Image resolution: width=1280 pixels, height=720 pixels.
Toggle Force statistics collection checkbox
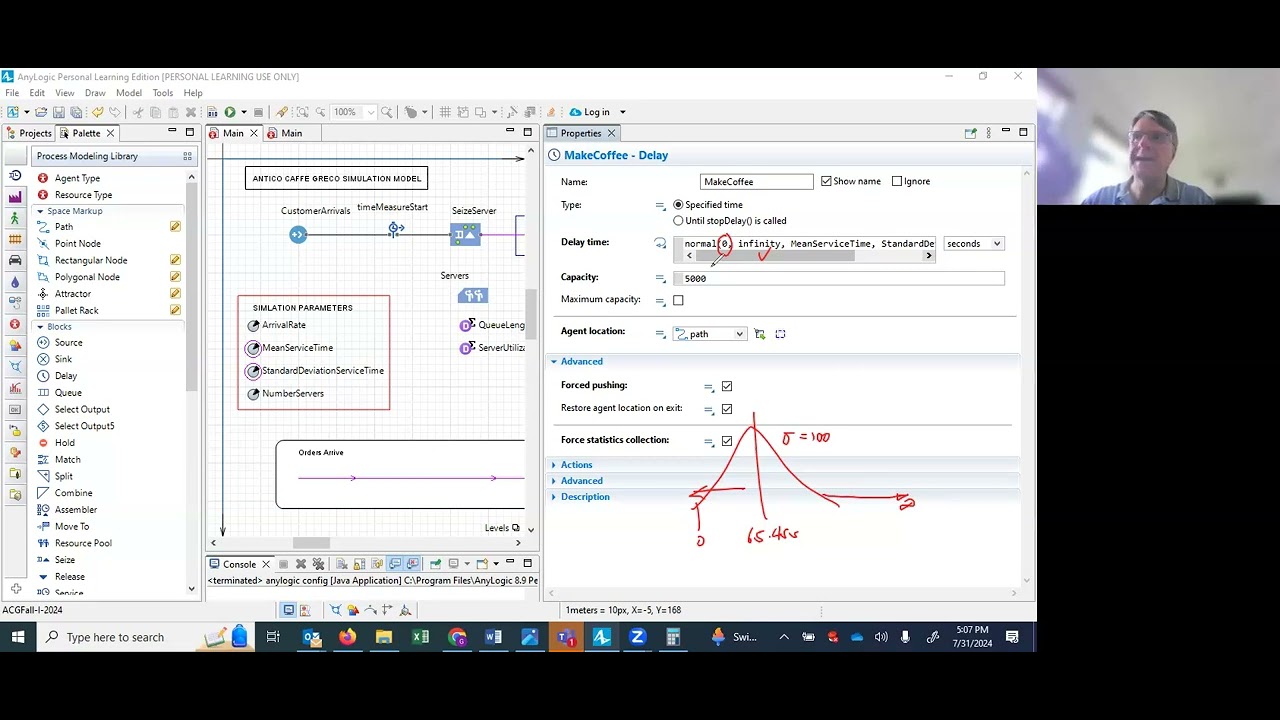[x=727, y=441]
